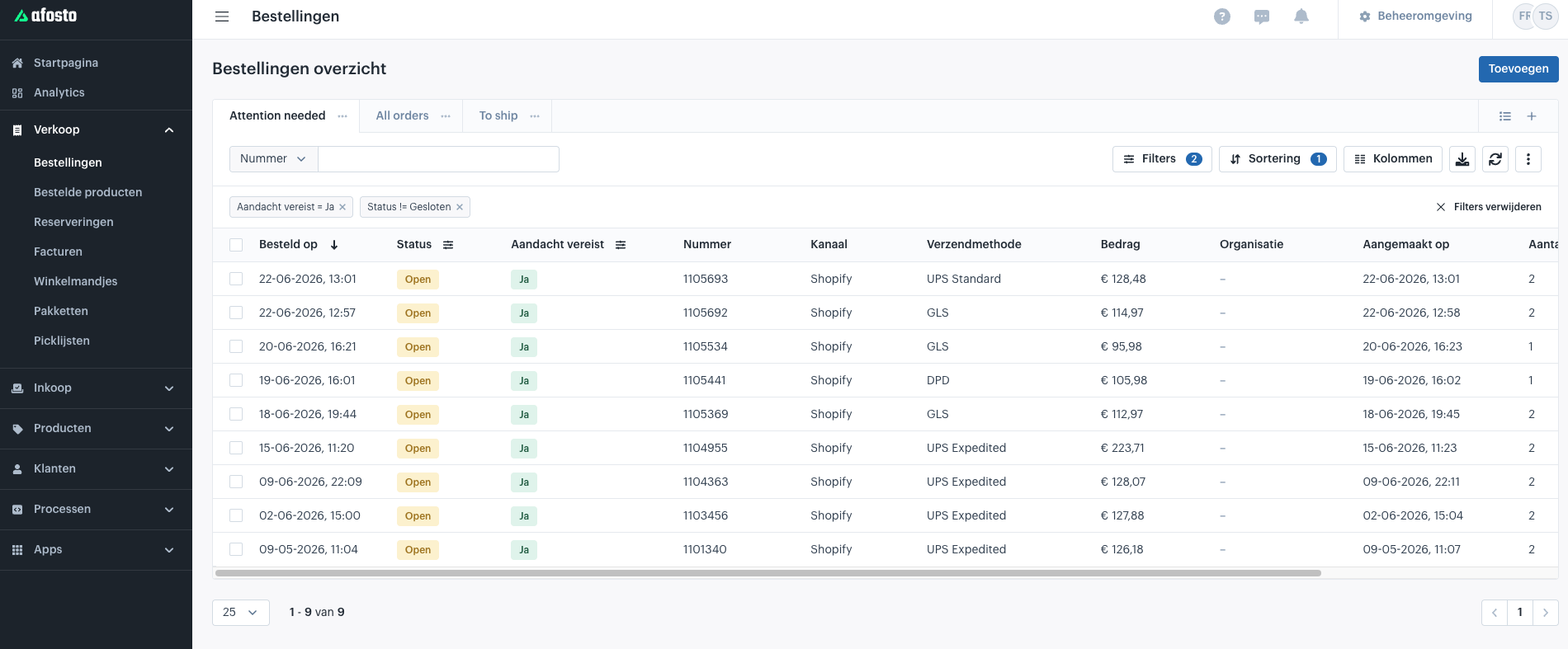Open the Status column filter icon

448,245
